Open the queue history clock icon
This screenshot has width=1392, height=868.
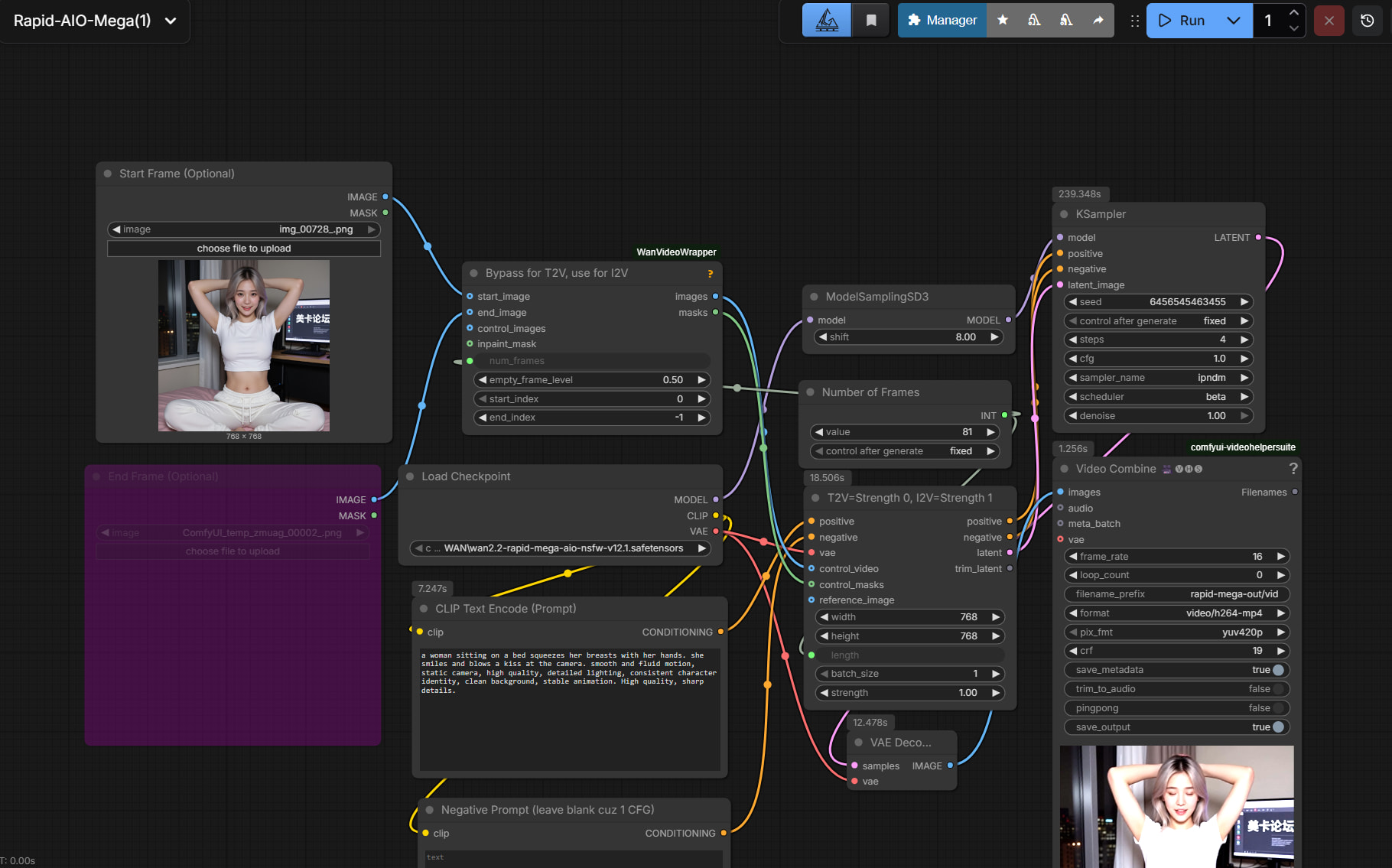tap(1367, 21)
